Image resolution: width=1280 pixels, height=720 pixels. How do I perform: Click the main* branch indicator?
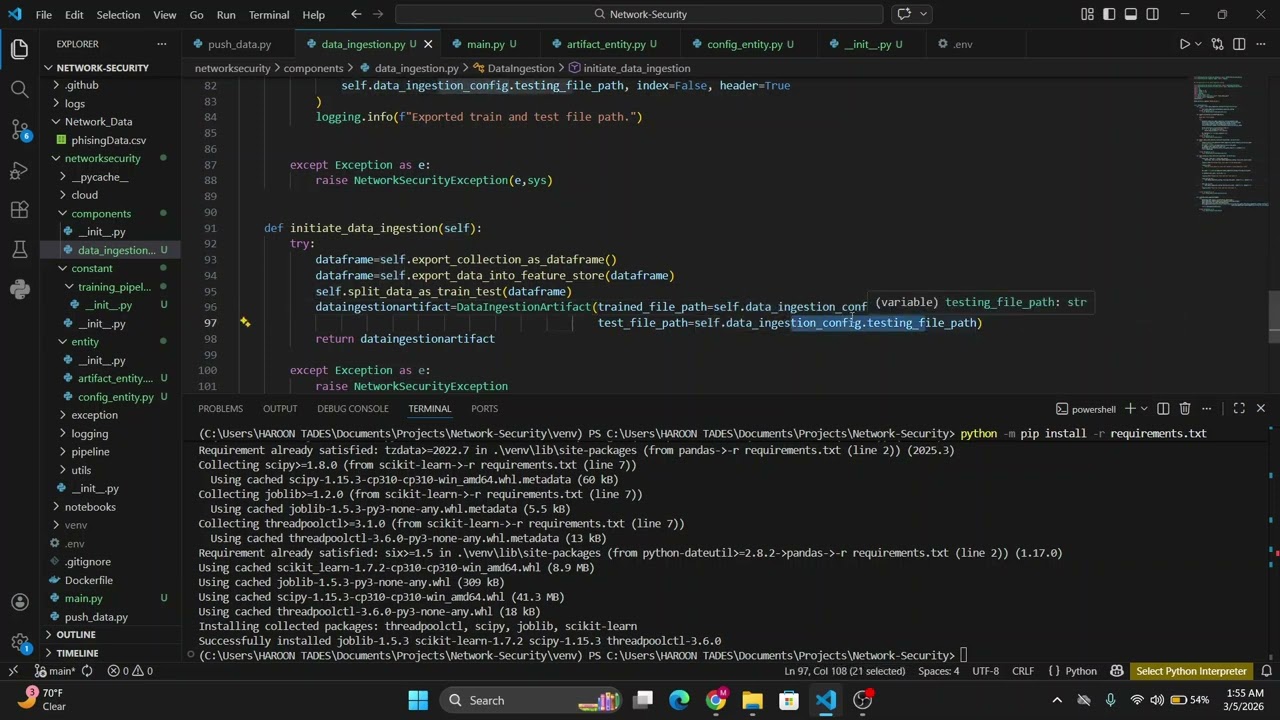click(54, 671)
